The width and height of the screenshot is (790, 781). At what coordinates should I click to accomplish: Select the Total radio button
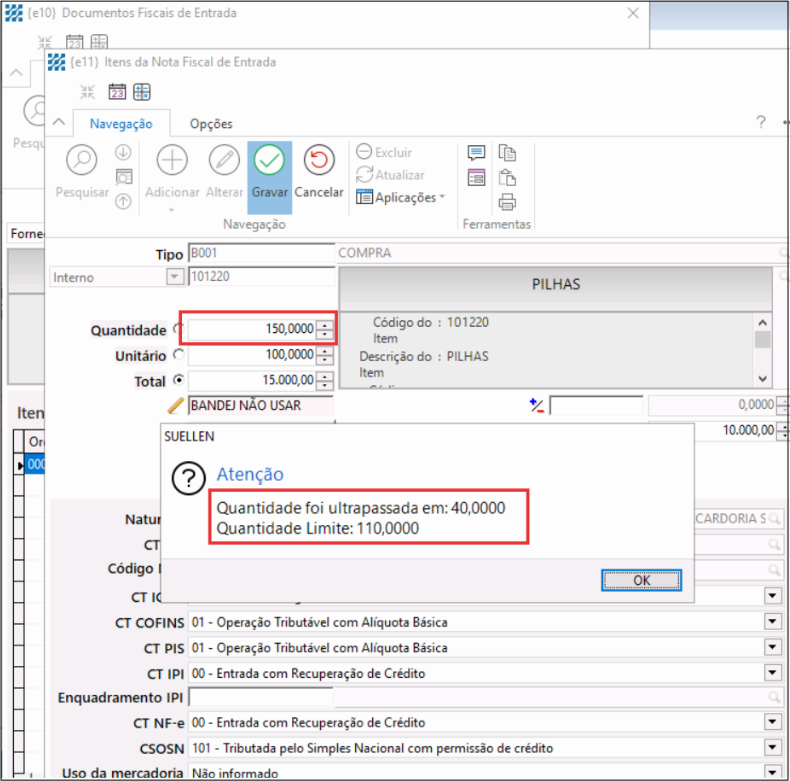tap(178, 380)
